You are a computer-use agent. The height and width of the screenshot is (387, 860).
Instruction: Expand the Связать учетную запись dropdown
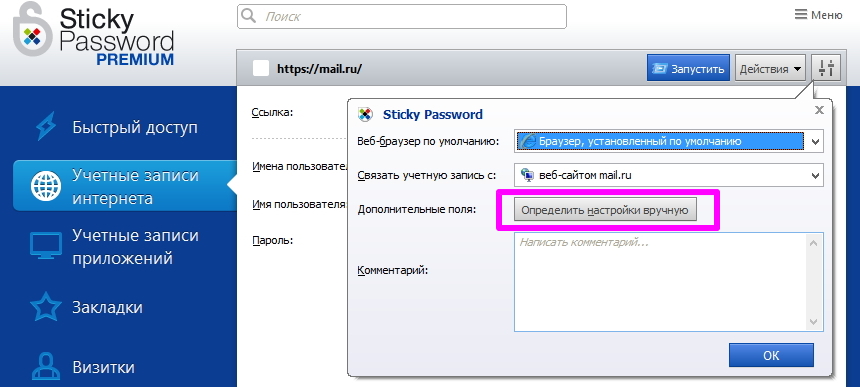pyautogui.click(x=669, y=175)
